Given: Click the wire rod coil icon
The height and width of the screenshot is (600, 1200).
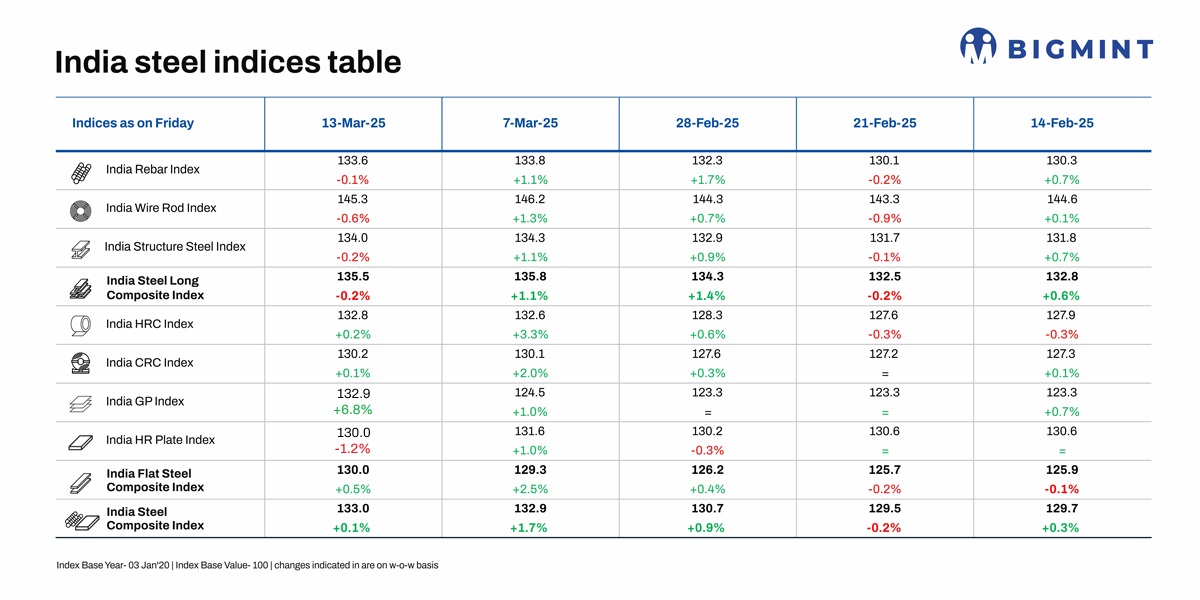Looking at the screenshot, I should [82, 210].
